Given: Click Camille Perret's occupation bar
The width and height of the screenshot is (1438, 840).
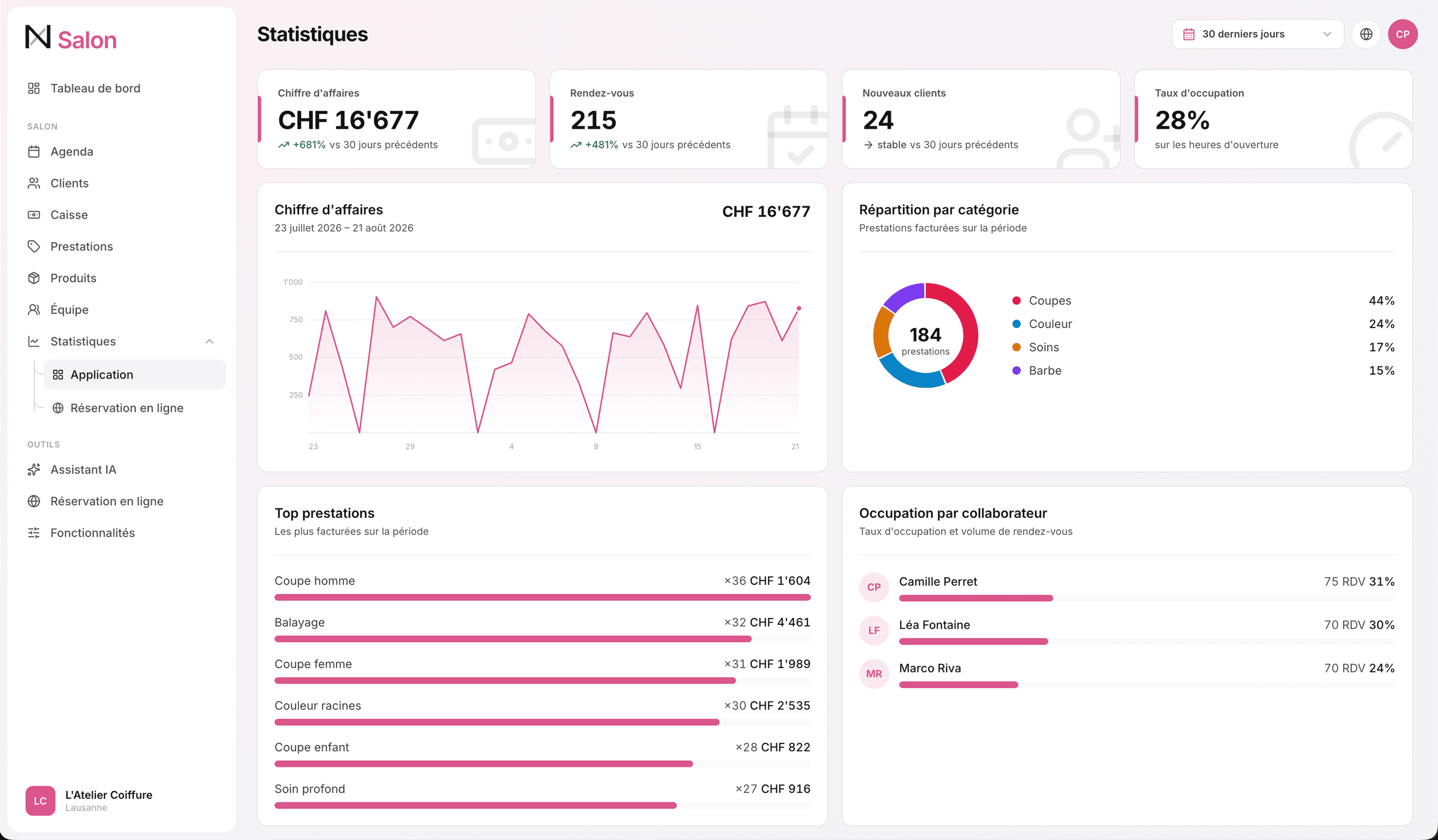Looking at the screenshot, I should pyautogui.click(x=1146, y=598).
